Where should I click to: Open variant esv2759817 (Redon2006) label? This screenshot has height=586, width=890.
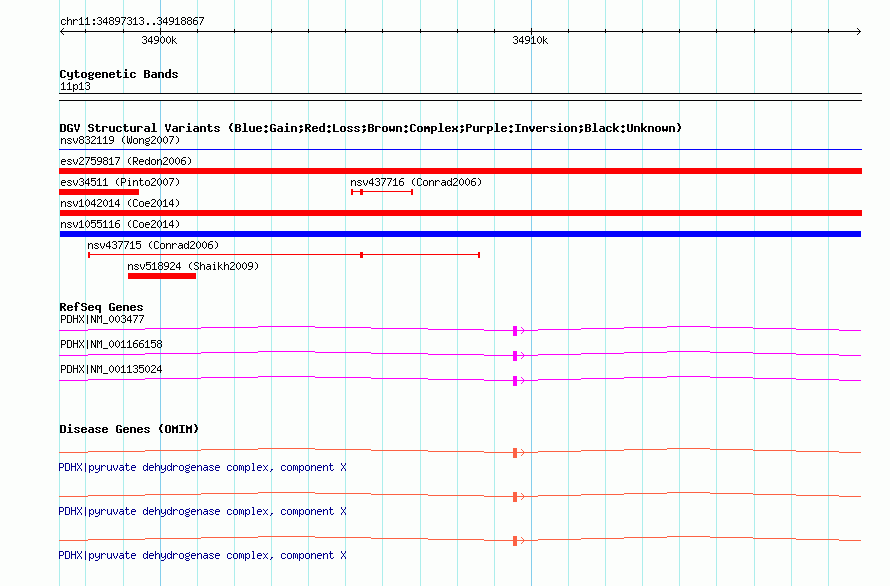pyautogui.click(x=126, y=161)
